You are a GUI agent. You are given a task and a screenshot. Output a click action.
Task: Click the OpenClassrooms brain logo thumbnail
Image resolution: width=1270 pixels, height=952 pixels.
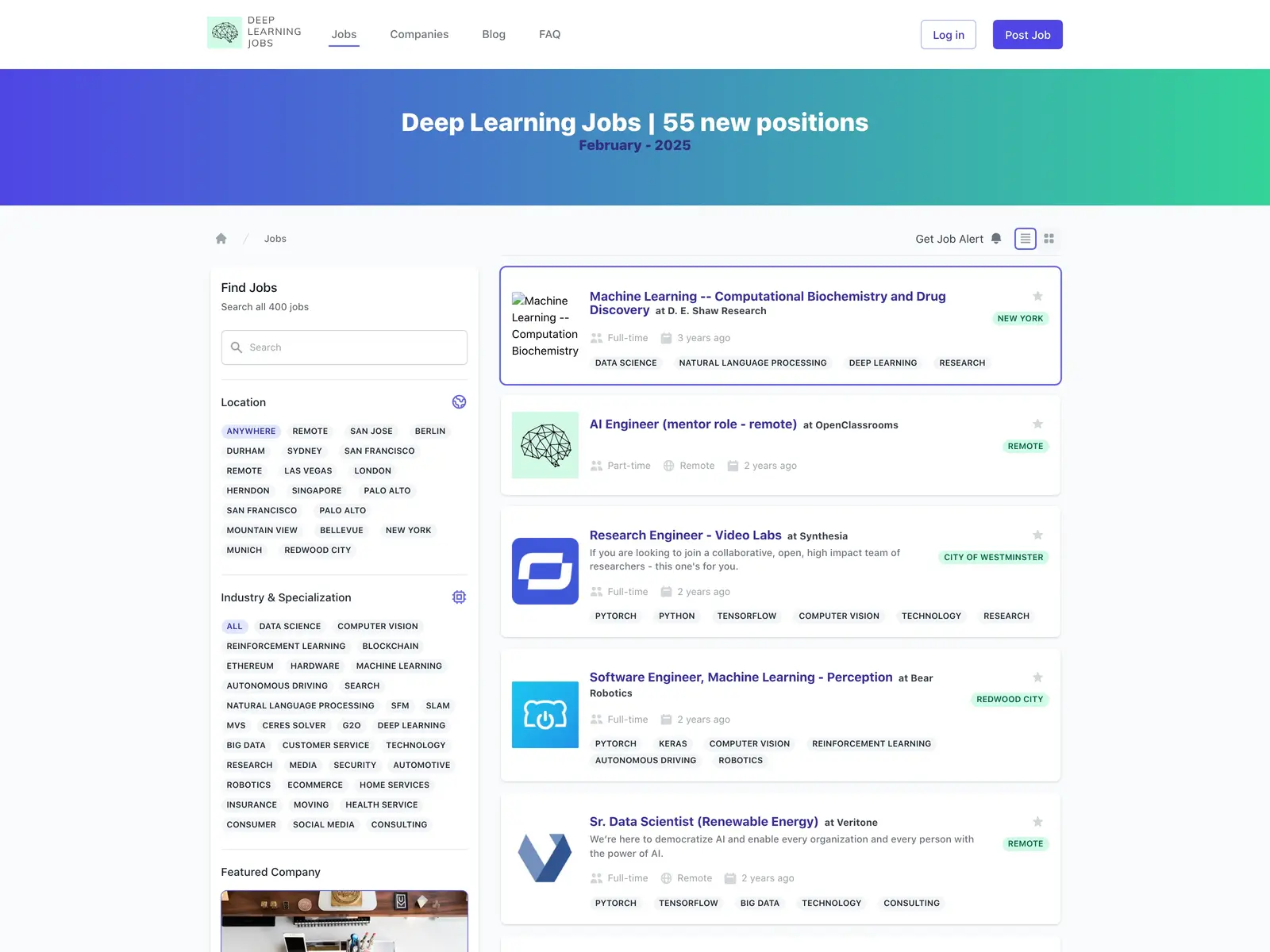pos(545,445)
